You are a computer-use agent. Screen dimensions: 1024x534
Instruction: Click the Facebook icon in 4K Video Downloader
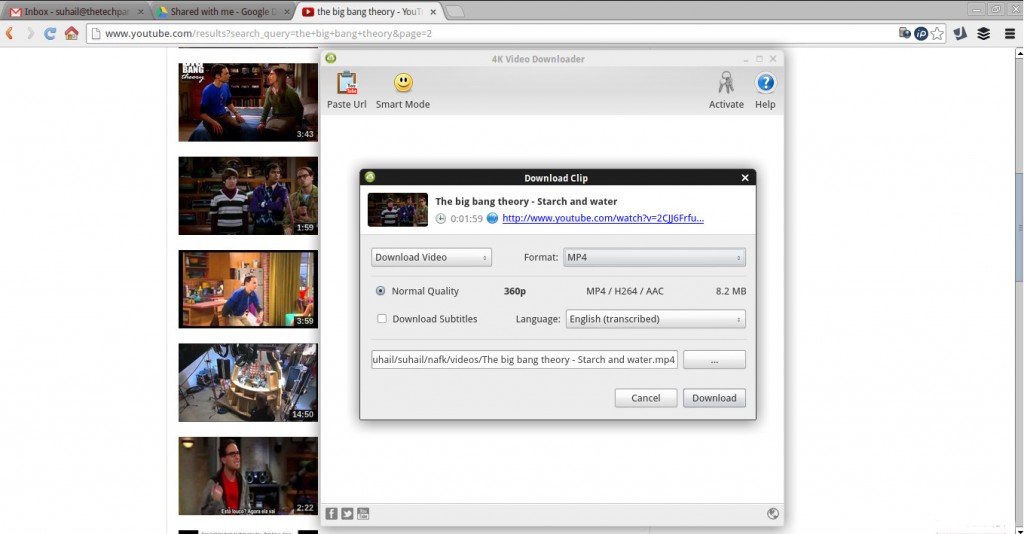pos(331,514)
